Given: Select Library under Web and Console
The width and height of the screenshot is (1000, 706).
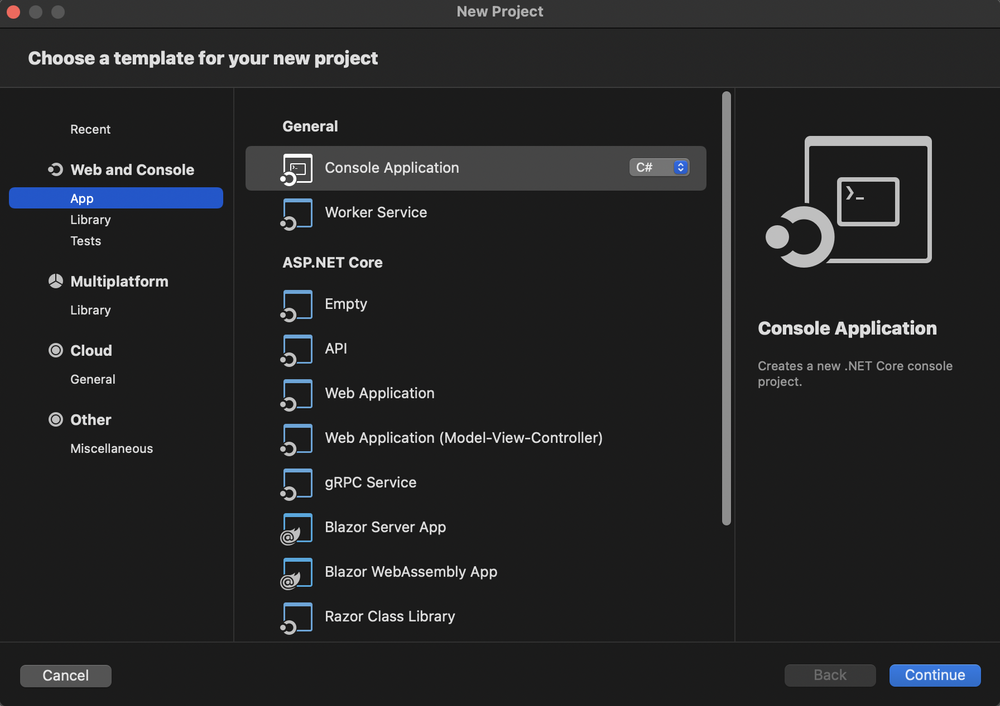Looking at the screenshot, I should 90,220.
